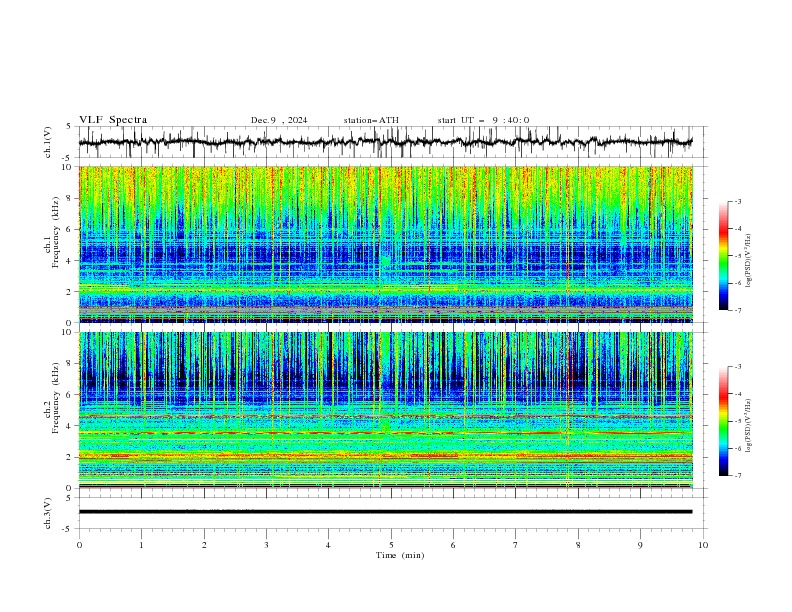Click the "VLF Spectra" title text
Screen dimensions: 792x612
click(x=113, y=120)
